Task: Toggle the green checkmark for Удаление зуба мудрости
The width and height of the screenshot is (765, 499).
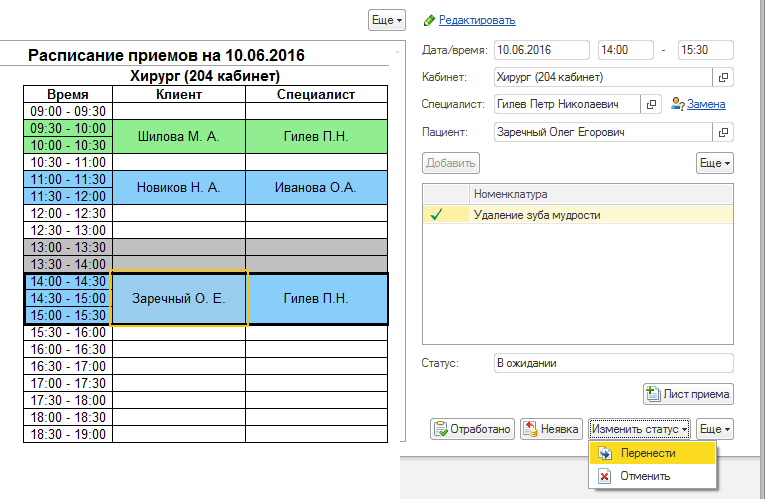Action: point(436,214)
